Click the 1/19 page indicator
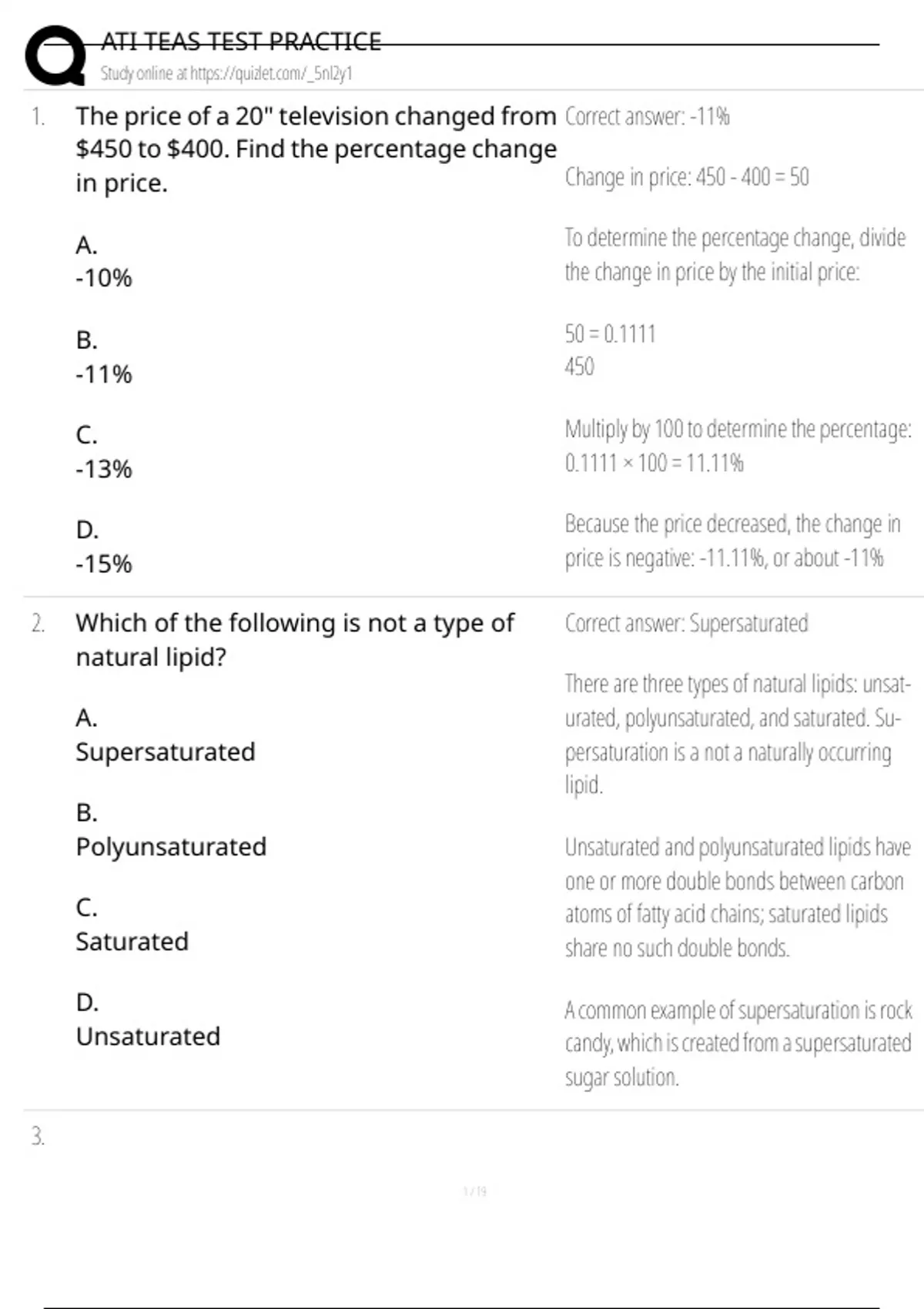Image resolution: width=924 pixels, height=1309 pixels. point(474,1192)
